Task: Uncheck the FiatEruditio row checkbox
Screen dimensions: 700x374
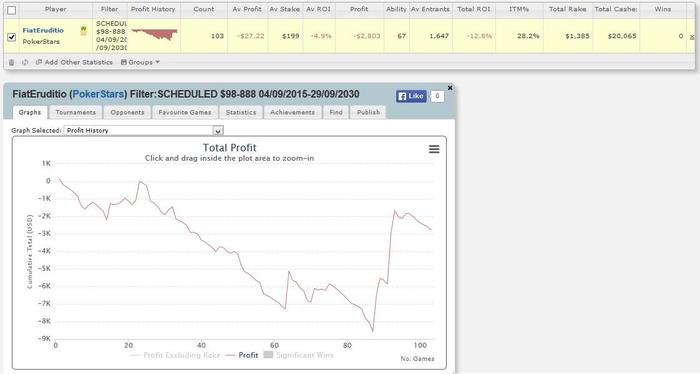Action: click(12, 37)
